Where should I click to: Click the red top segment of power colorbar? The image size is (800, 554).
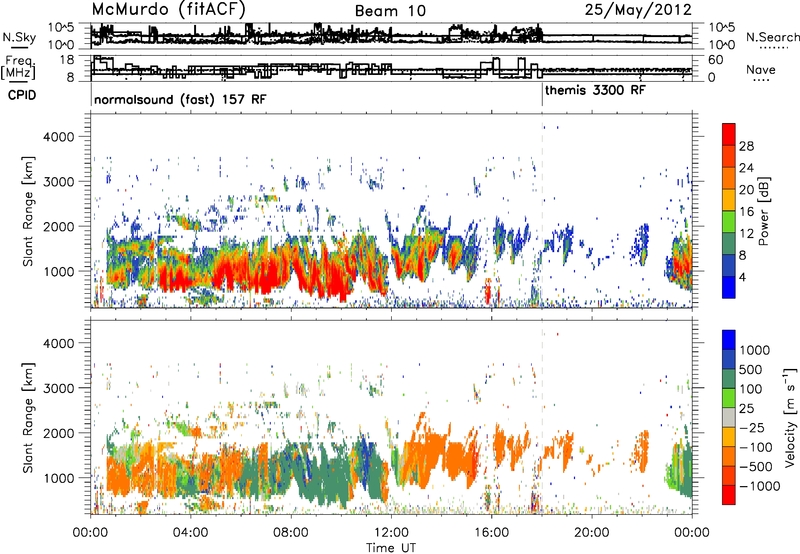coord(729,135)
